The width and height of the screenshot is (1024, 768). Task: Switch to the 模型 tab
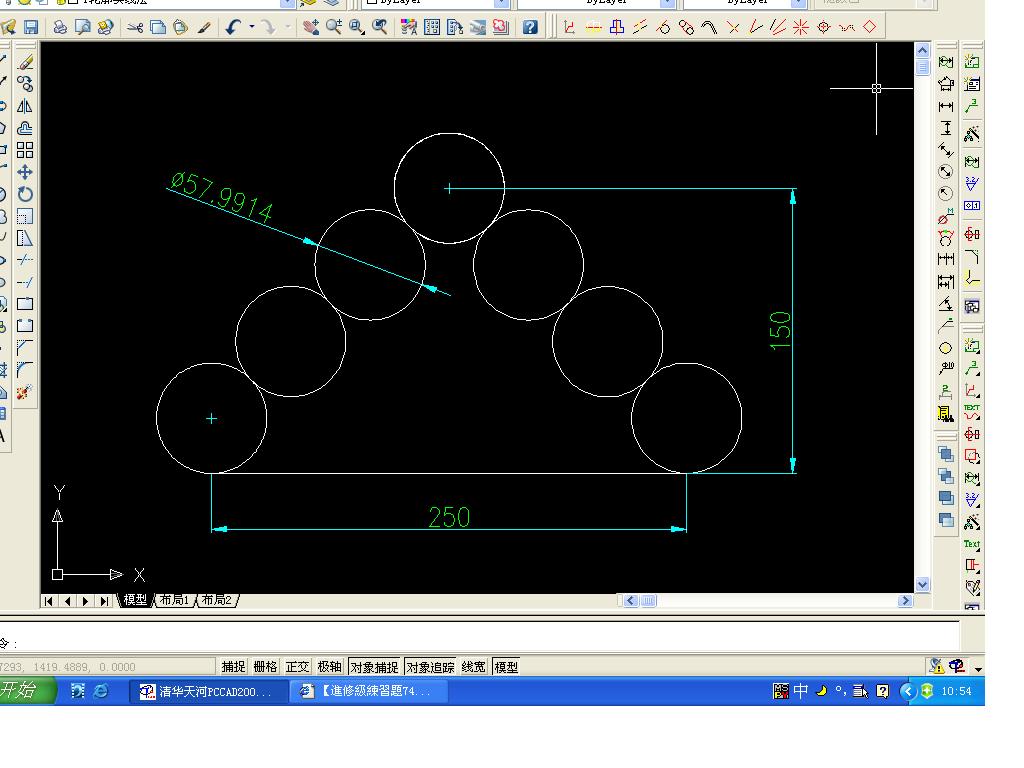(135, 600)
